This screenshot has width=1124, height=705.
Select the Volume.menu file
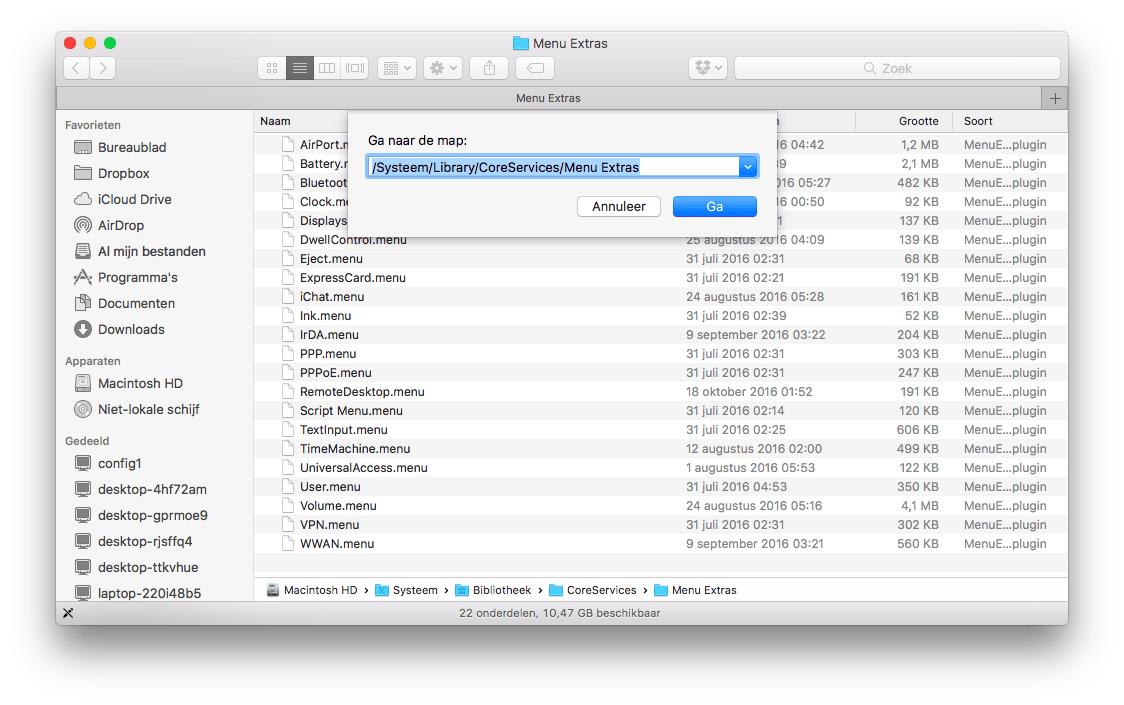click(338, 506)
